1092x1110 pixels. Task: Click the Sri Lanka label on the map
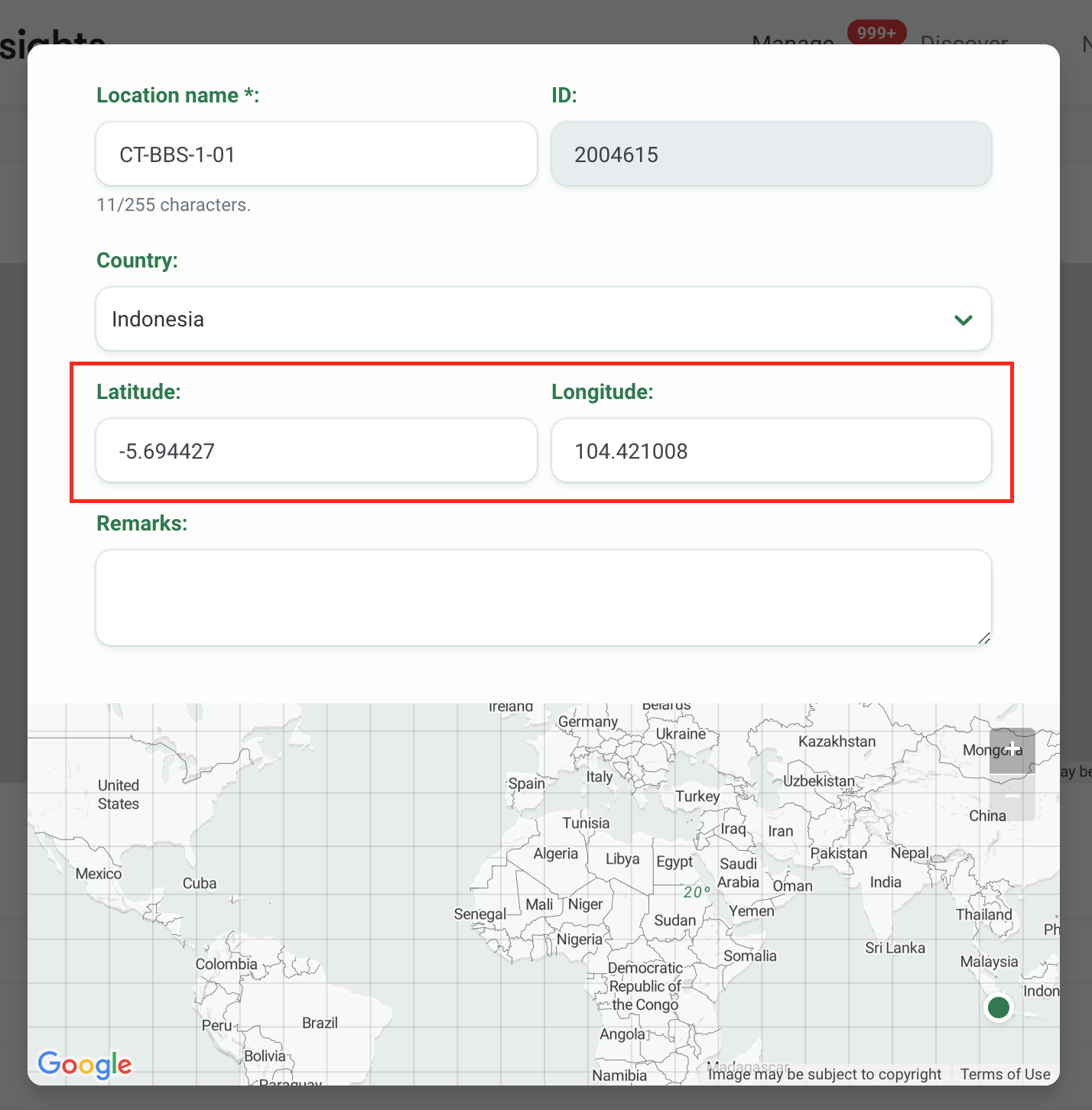click(895, 948)
